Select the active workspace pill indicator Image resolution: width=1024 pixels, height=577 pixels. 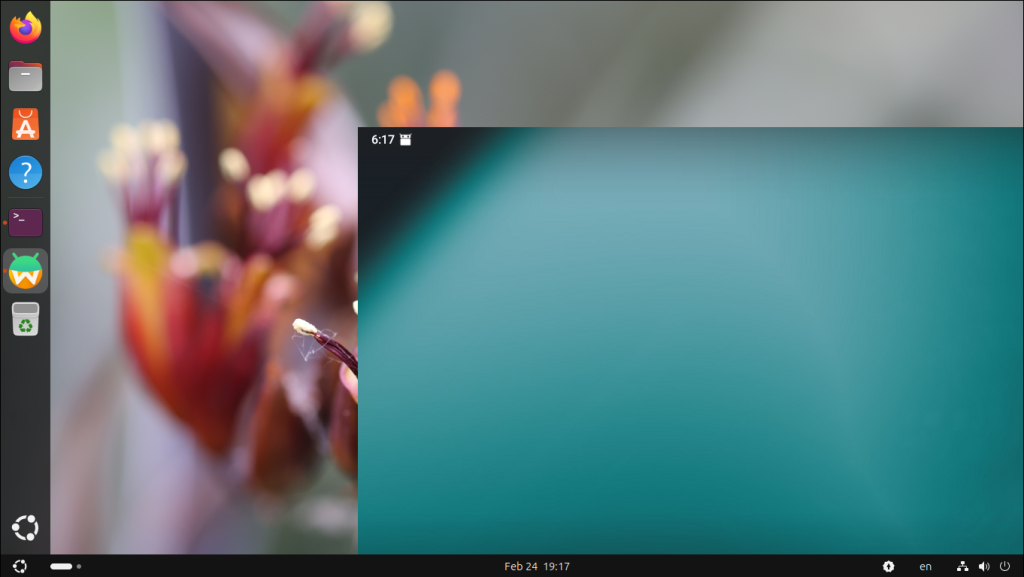[x=61, y=566]
